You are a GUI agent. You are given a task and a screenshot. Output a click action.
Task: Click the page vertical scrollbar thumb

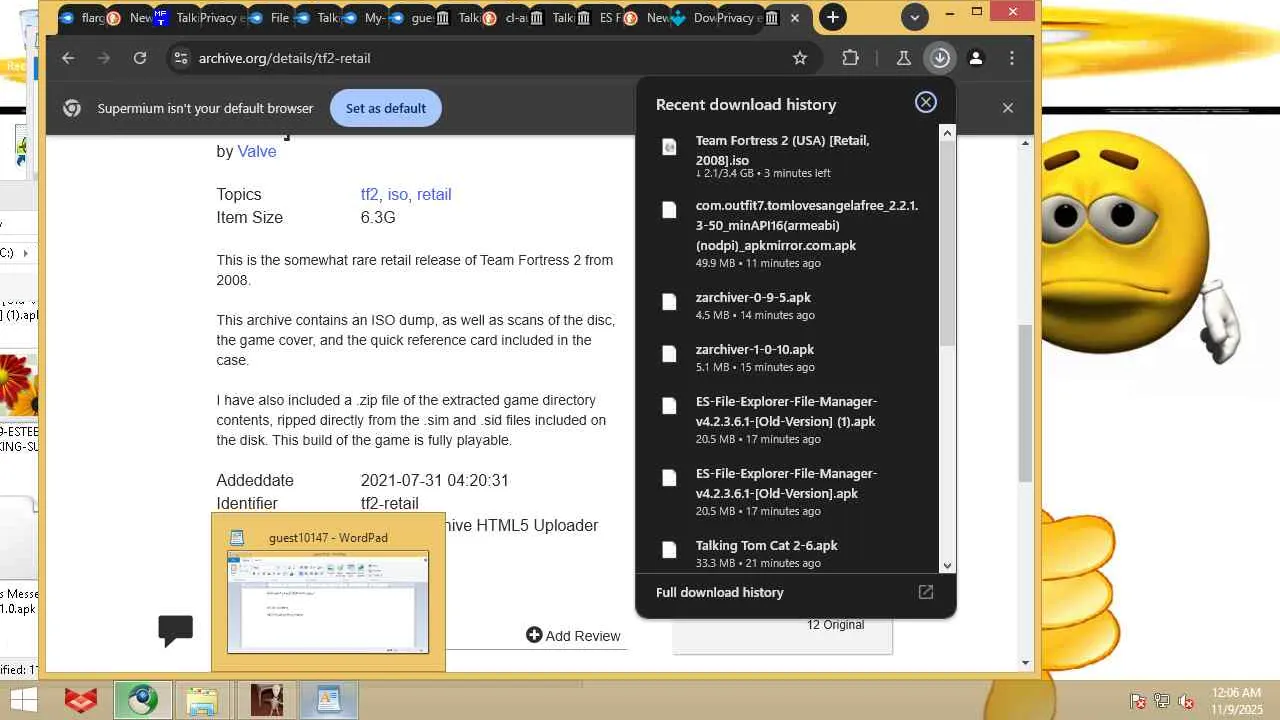point(1025,402)
